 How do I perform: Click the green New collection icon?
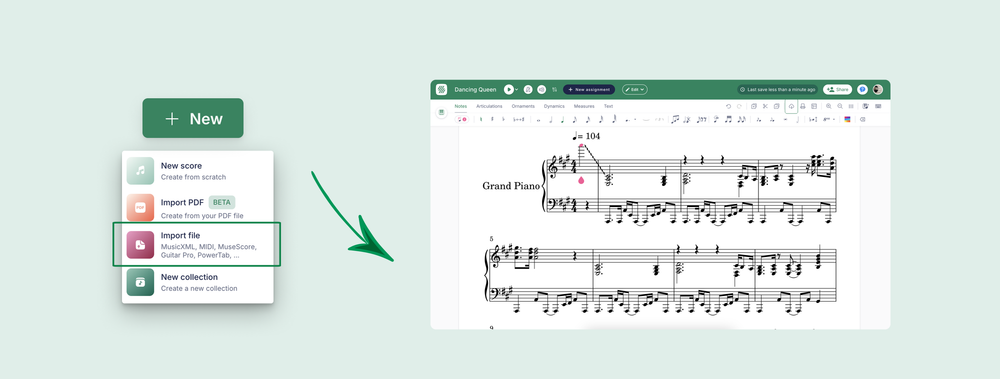click(140, 282)
